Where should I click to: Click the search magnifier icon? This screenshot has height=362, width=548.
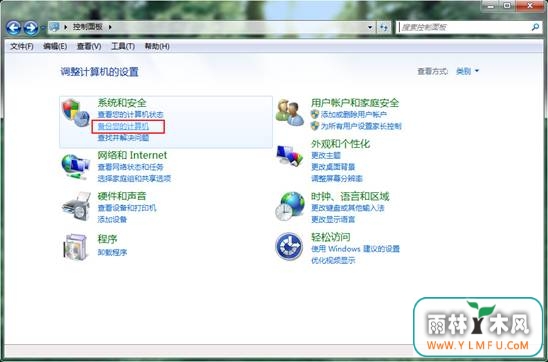tap(535, 27)
